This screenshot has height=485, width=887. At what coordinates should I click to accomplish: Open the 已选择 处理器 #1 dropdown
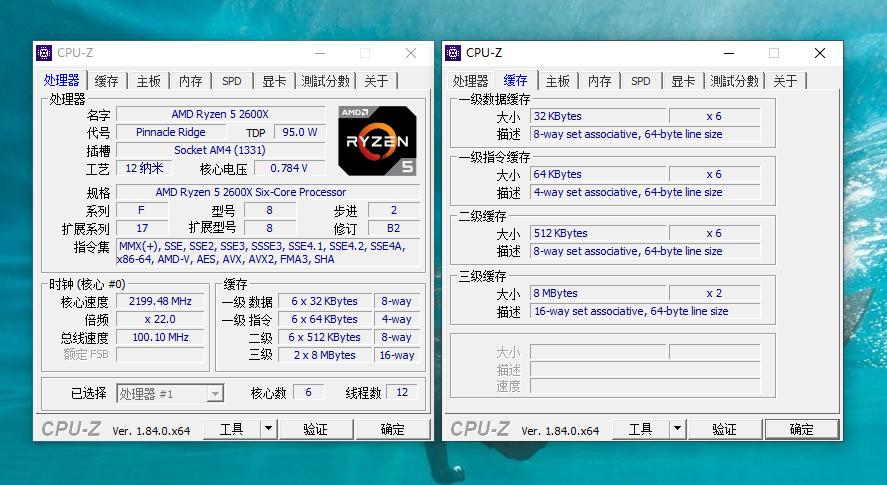click(170, 393)
